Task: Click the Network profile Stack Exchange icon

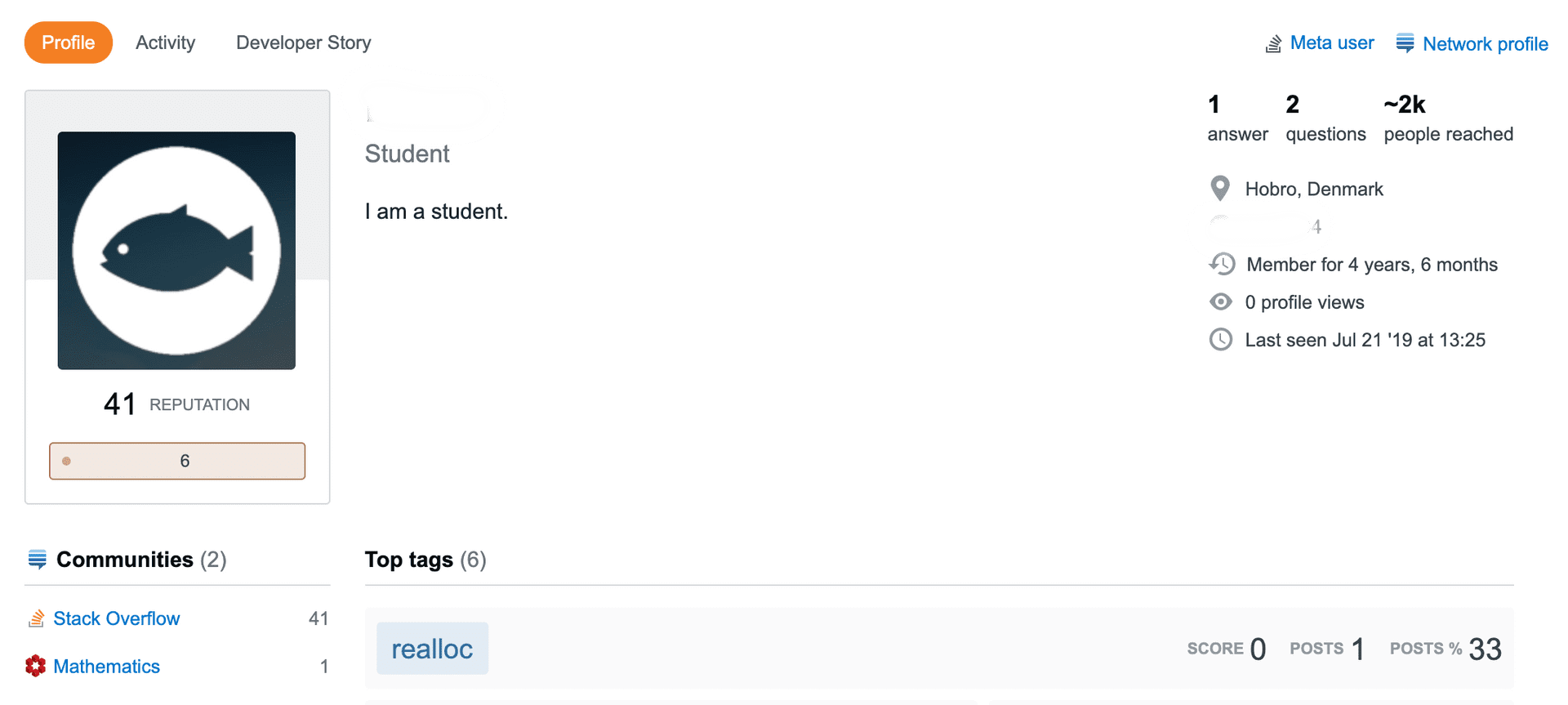Action: (1405, 43)
